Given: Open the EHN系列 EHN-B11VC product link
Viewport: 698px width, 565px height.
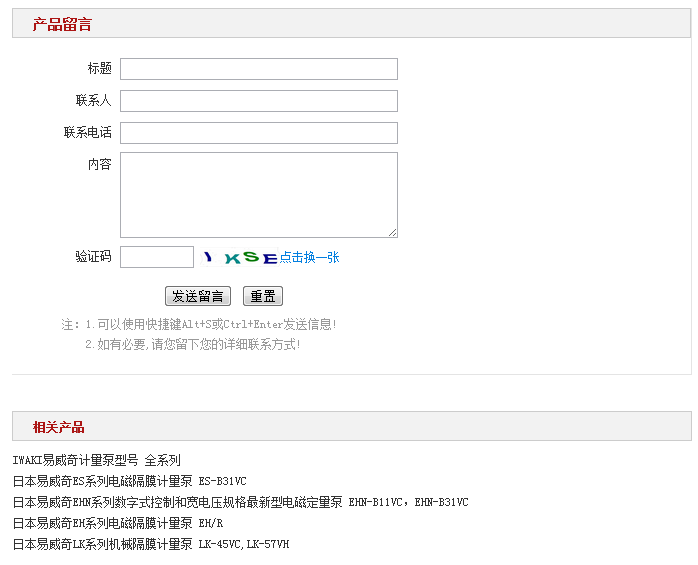Looking at the screenshot, I should pyautogui.click(x=240, y=502).
